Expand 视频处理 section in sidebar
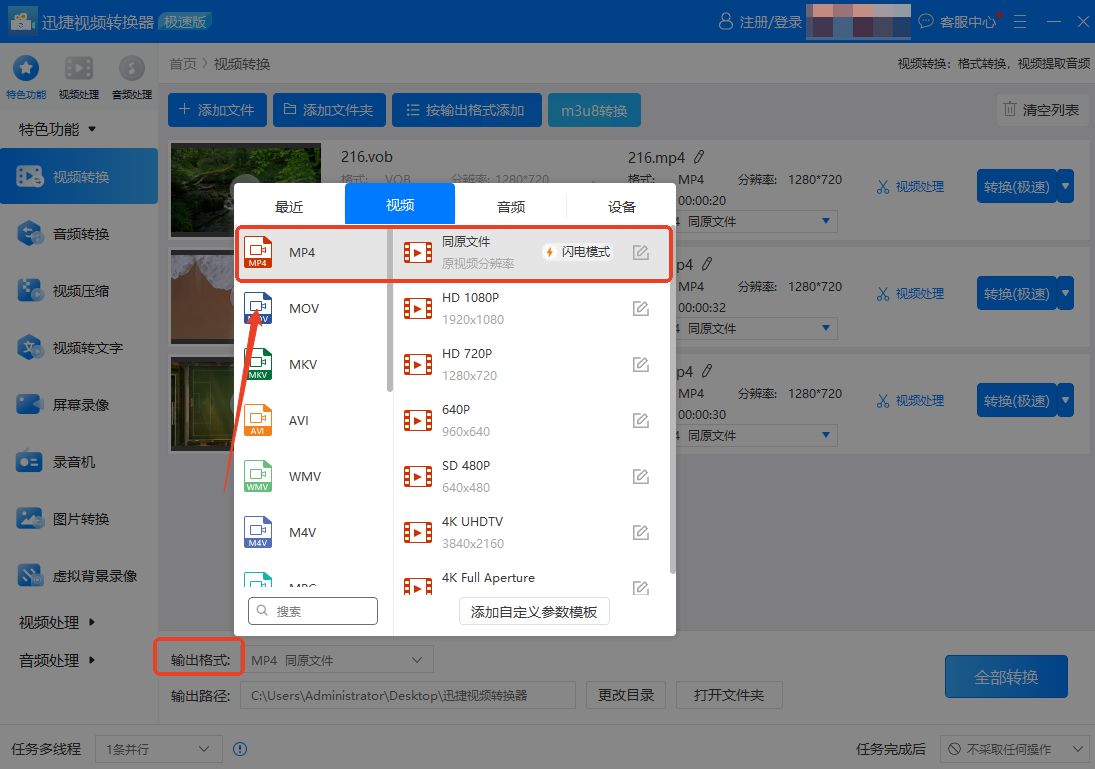1095x769 pixels. pos(58,622)
